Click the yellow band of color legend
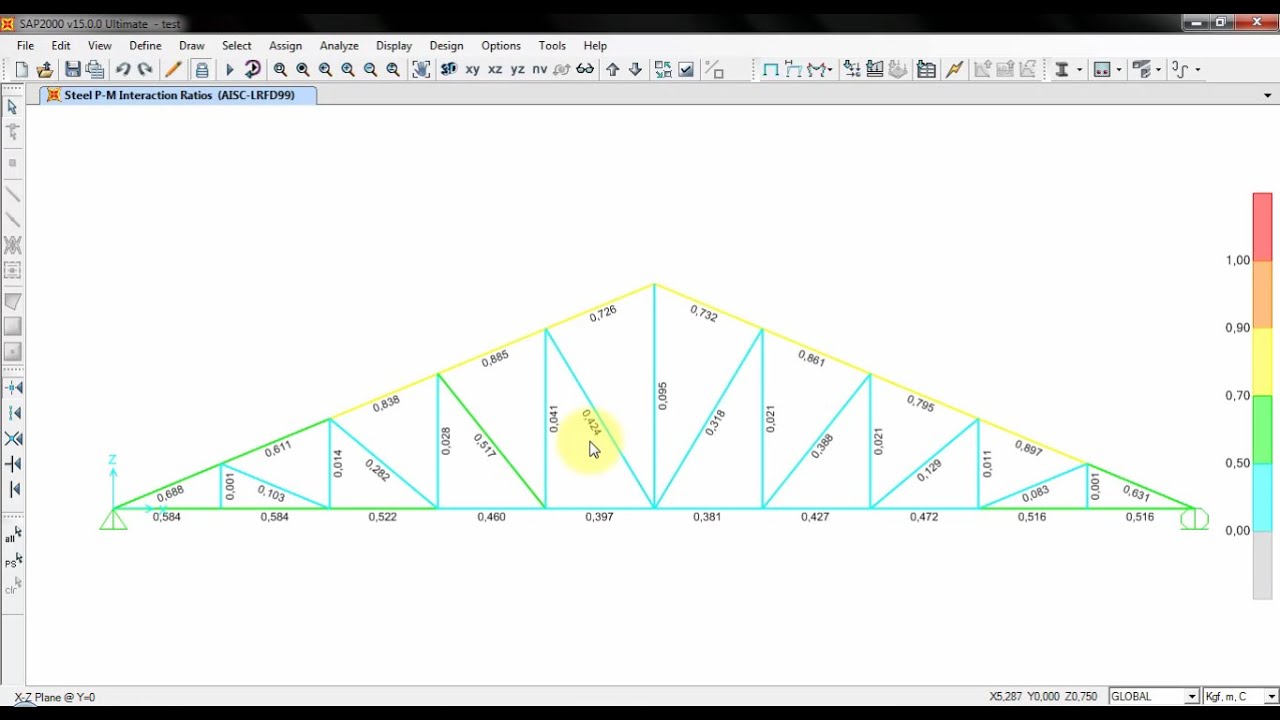This screenshot has width=1280, height=720. [x=1262, y=362]
